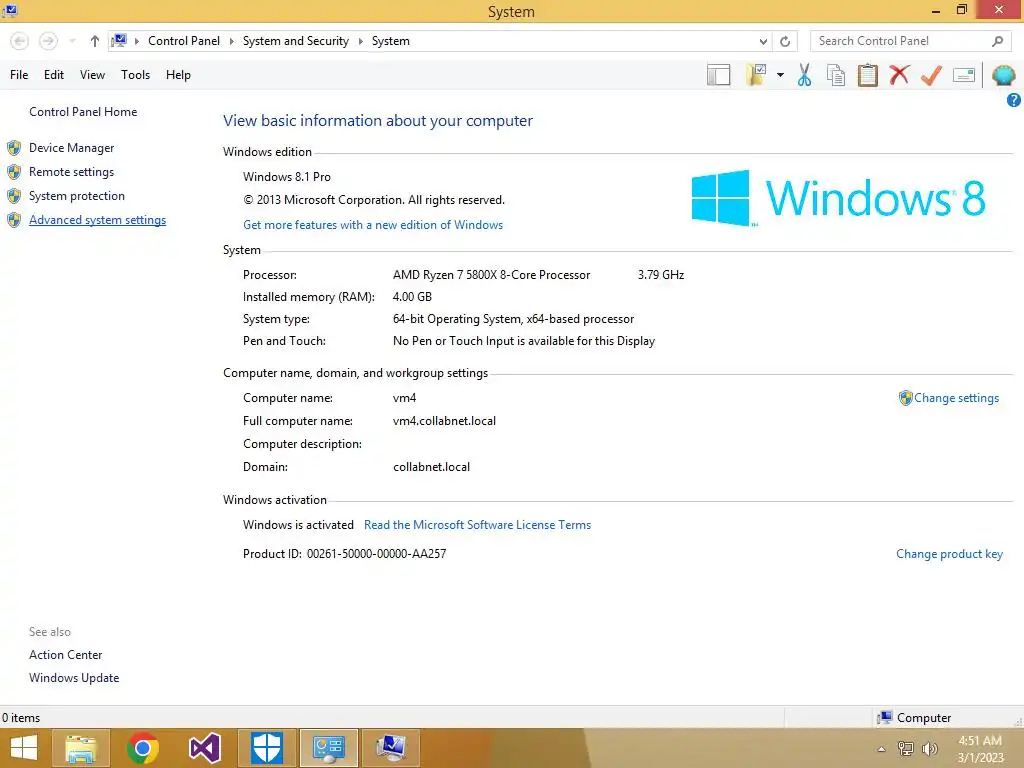Click the network icon in system tray
This screenshot has width=1024, height=768.
click(906, 749)
